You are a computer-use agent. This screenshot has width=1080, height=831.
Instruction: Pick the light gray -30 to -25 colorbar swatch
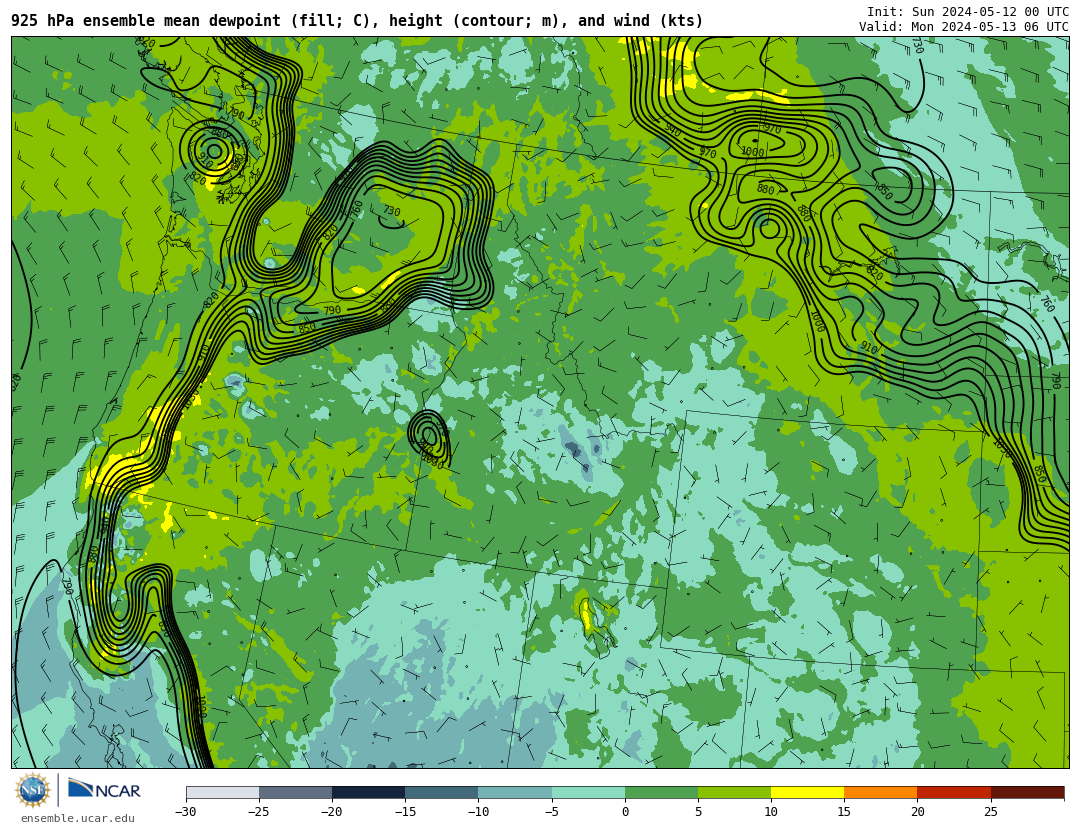pyautogui.click(x=222, y=792)
